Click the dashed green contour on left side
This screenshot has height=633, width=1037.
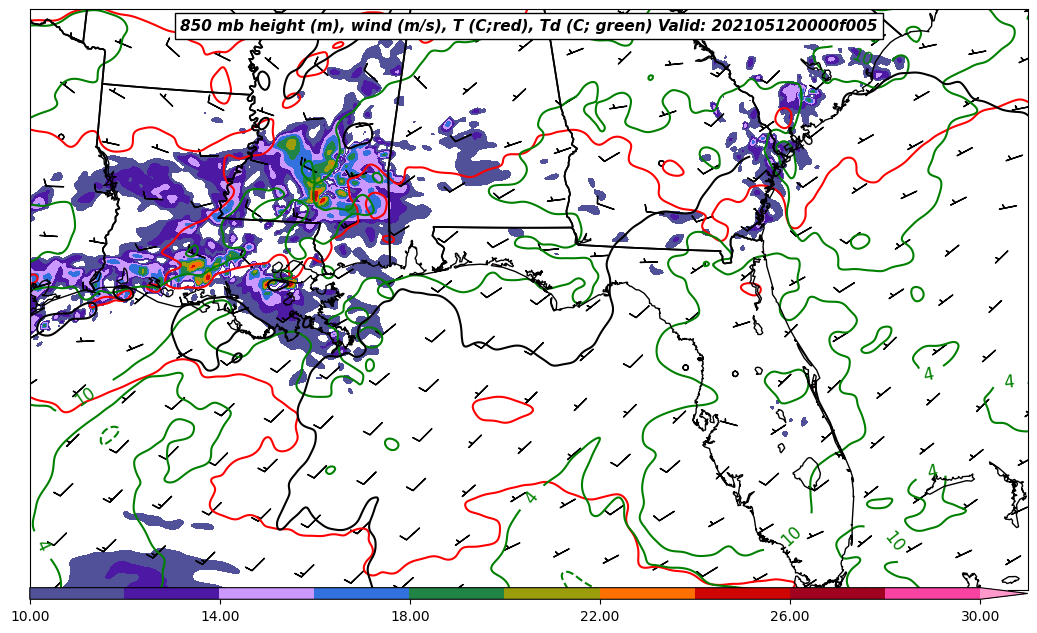point(110,436)
